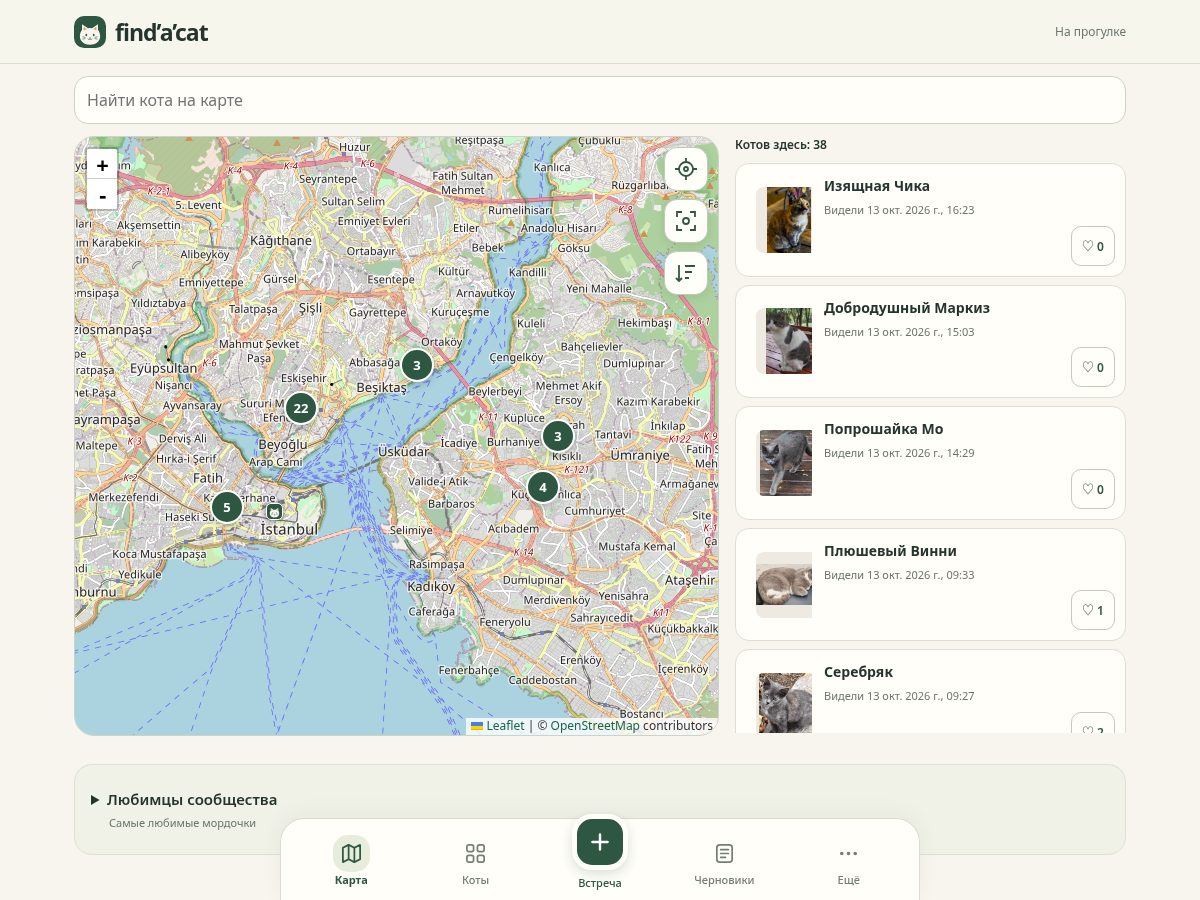
Task: Open the cluster of 5 cats near Fatih
Action: pyautogui.click(x=227, y=507)
